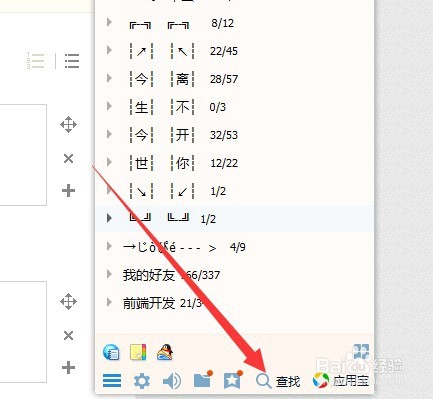Click the upper delete X icon
The image size is (433, 399).
tap(68, 159)
